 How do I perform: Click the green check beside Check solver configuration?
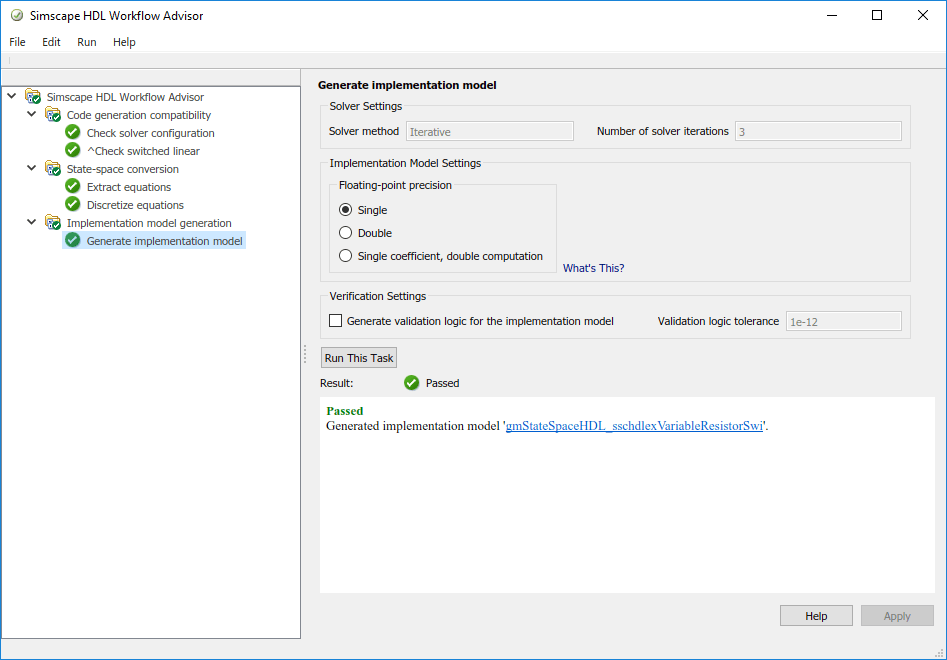point(72,133)
